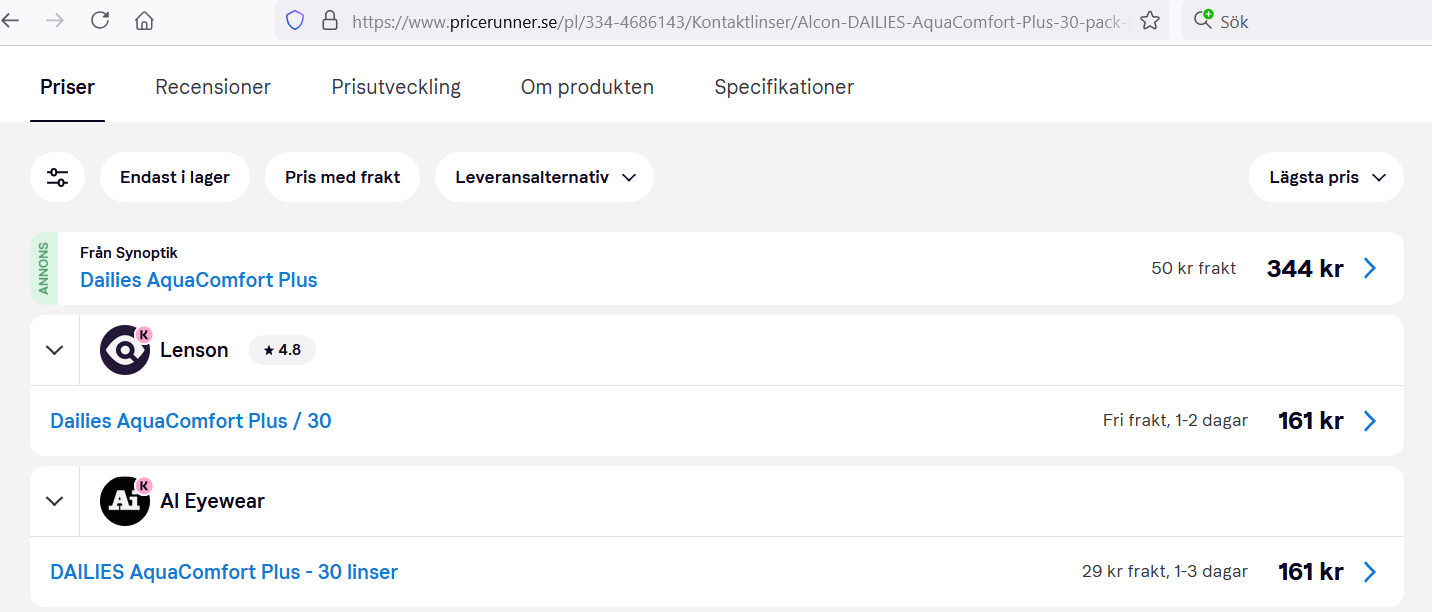This screenshot has height=612, width=1432.
Task: Toggle Endast i lager filter
Action: [x=175, y=177]
